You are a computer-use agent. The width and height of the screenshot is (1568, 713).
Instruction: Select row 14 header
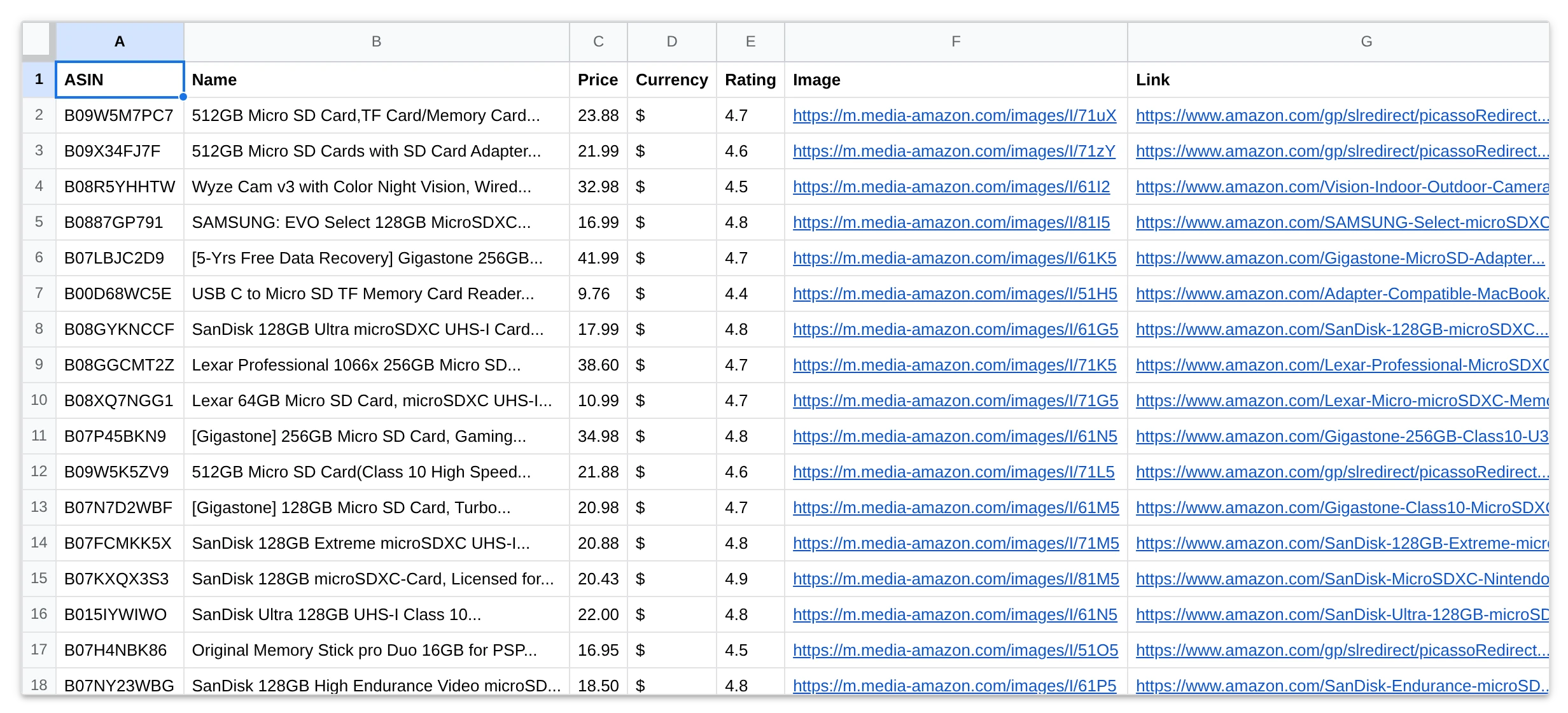(x=39, y=543)
